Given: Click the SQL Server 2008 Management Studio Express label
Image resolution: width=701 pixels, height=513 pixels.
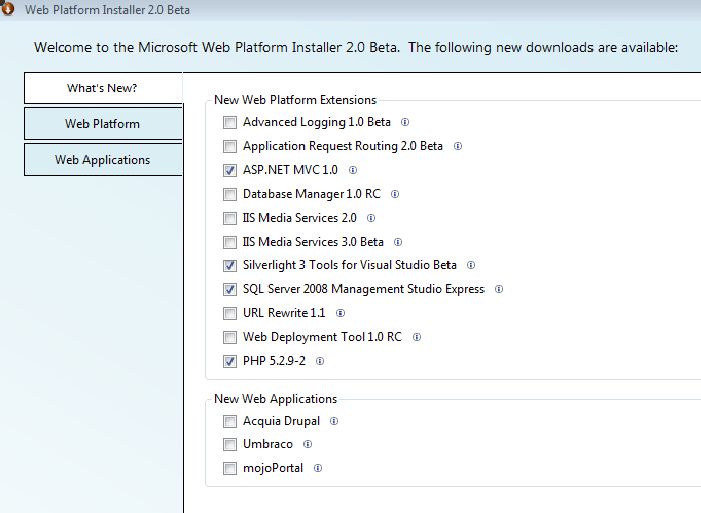Looking at the screenshot, I should tap(364, 289).
